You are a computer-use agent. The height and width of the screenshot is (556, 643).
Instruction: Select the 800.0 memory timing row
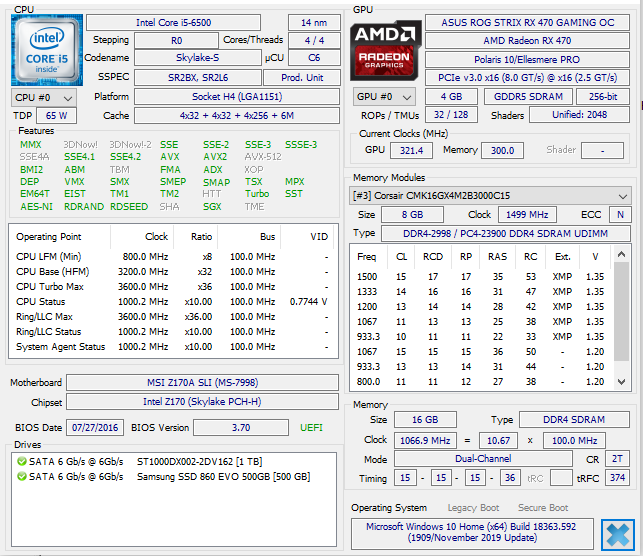click(481, 382)
